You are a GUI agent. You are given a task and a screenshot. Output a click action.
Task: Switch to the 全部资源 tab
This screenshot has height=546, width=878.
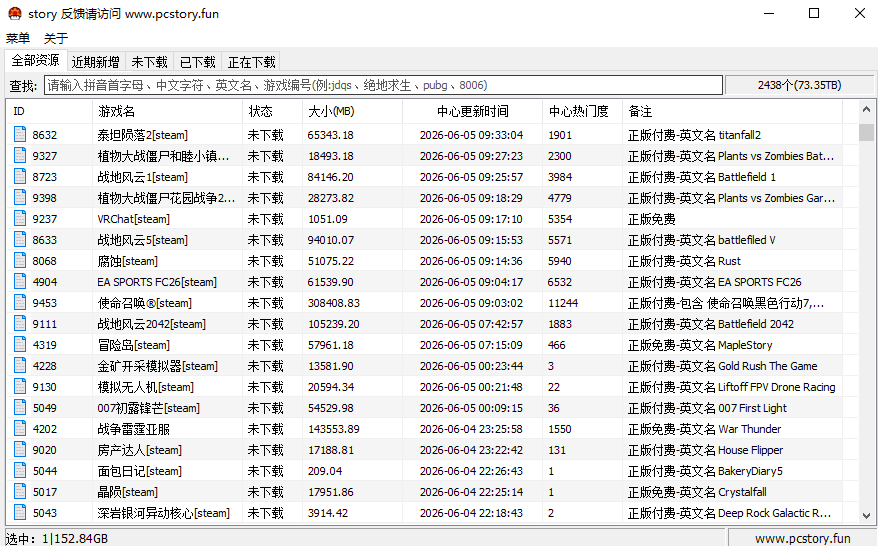[x=35, y=60]
